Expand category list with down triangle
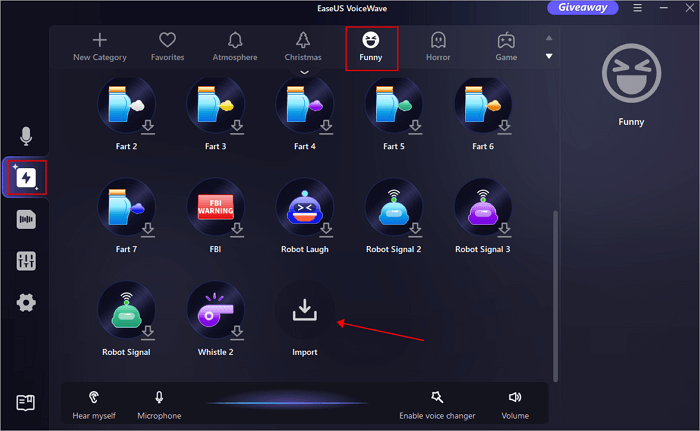The width and height of the screenshot is (700, 431). point(548,57)
